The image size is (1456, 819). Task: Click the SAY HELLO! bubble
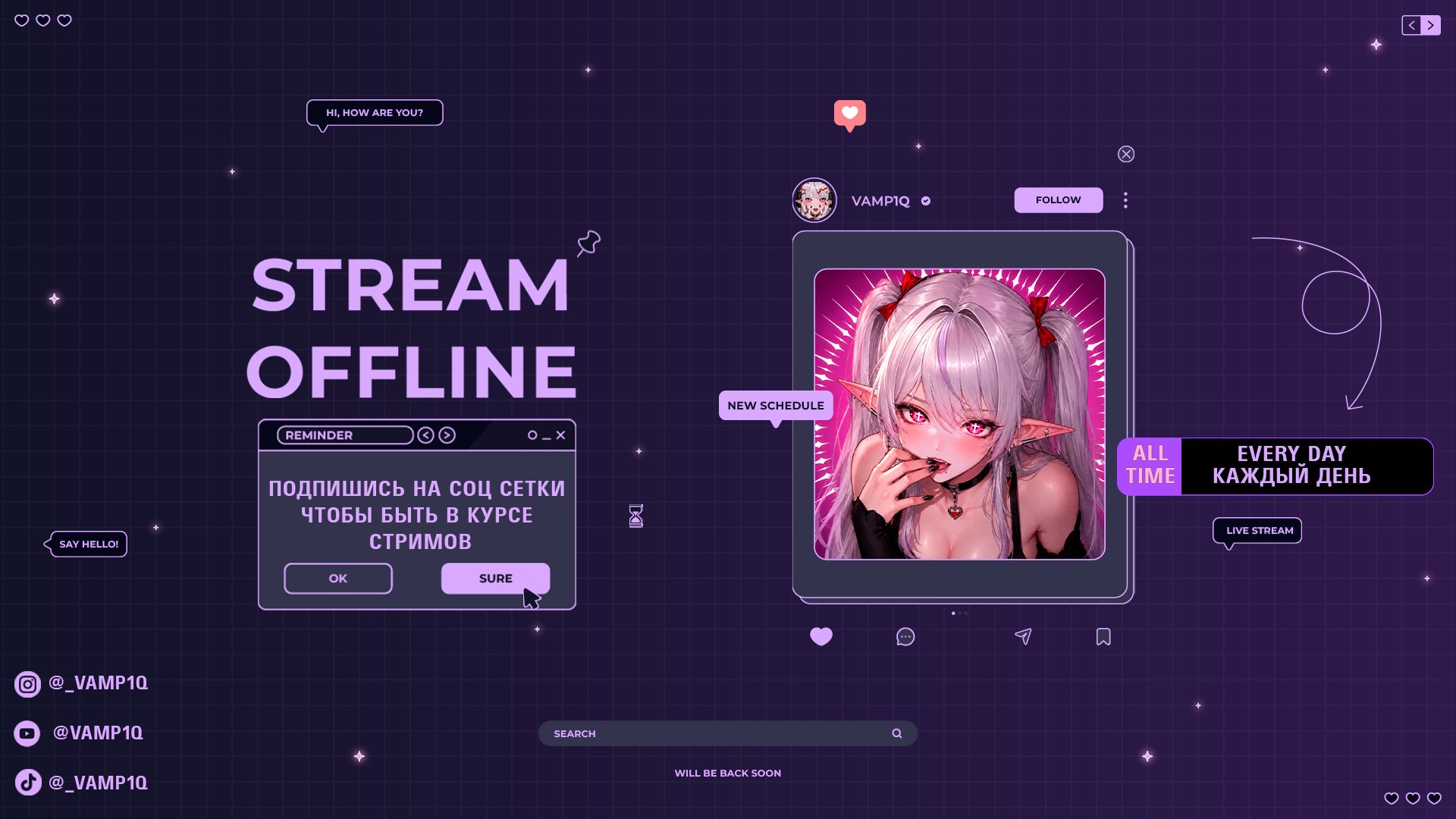coord(86,544)
